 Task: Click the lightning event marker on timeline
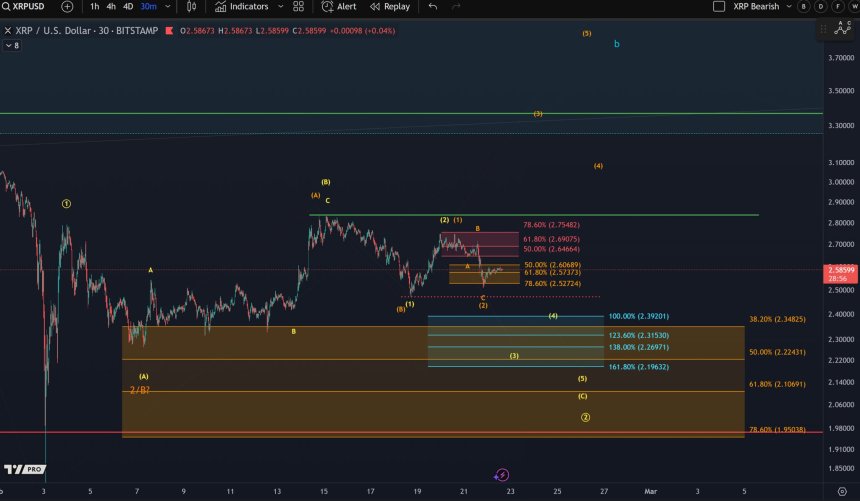(502, 475)
